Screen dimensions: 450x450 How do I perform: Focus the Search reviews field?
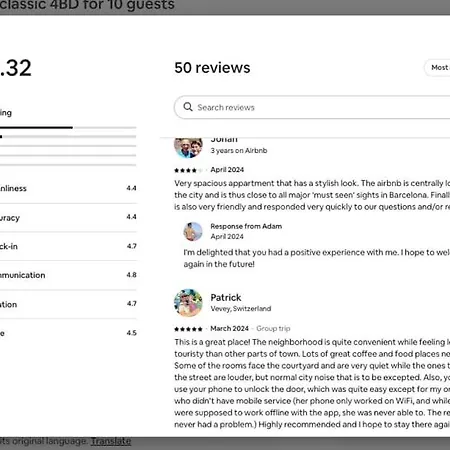tap(312, 107)
